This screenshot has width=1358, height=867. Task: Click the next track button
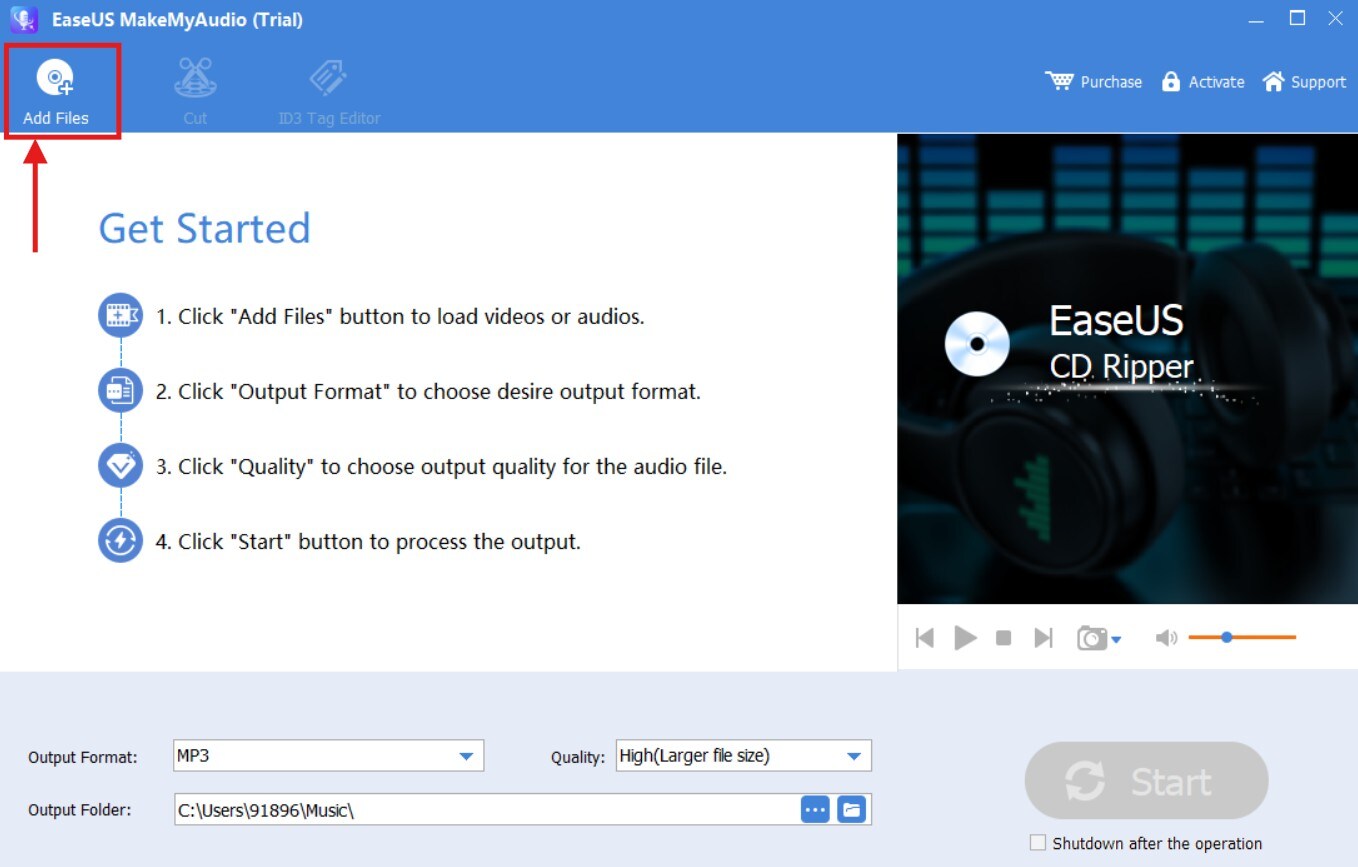click(x=1043, y=638)
